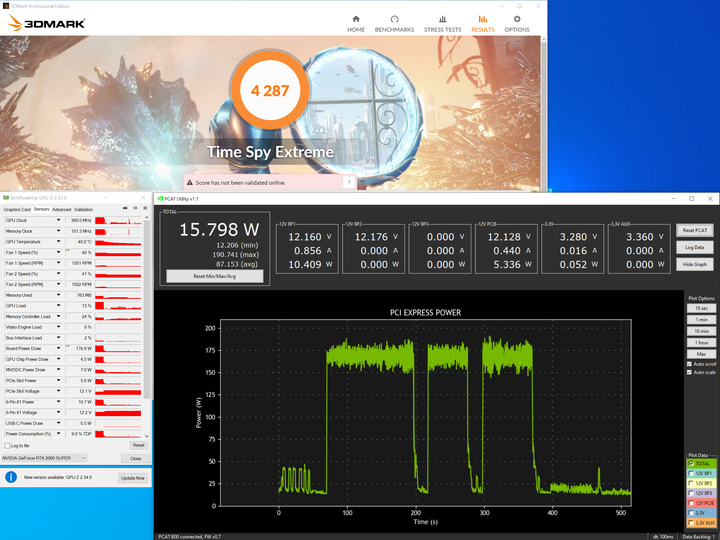720x540 pixels.
Task: Maximize the PCAT Utility window
Action: [692, 199]
